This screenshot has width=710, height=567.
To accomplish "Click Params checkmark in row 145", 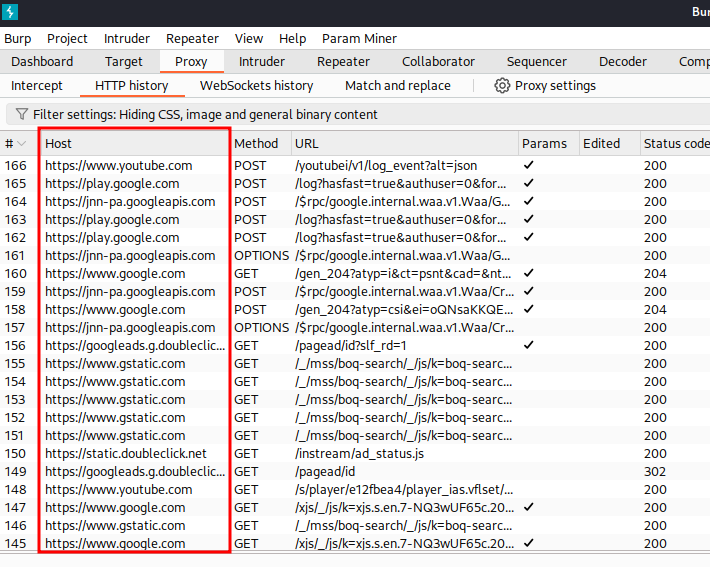I will (x=528, y=543).
